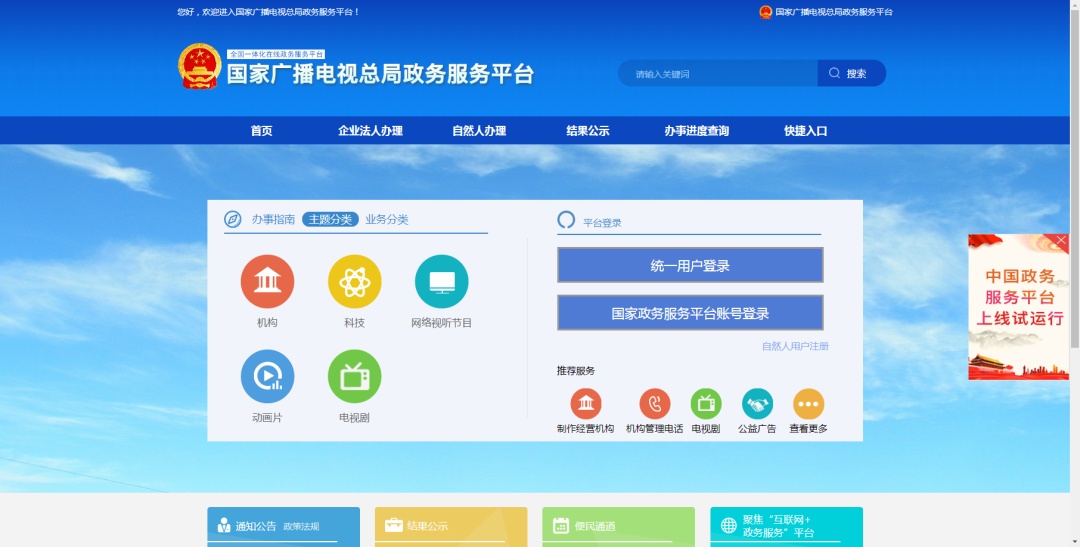
Task: Switch to 业务分类 tab
Action: [386, 219]
